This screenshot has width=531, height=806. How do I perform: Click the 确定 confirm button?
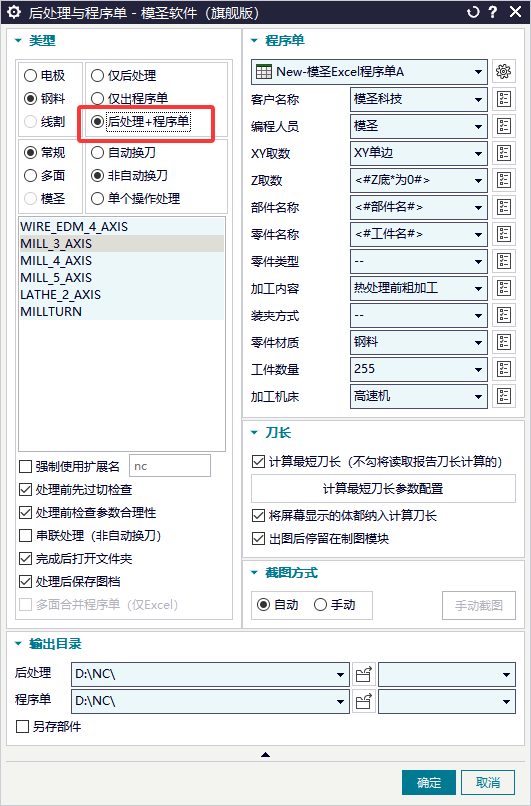tap(429, 783)
